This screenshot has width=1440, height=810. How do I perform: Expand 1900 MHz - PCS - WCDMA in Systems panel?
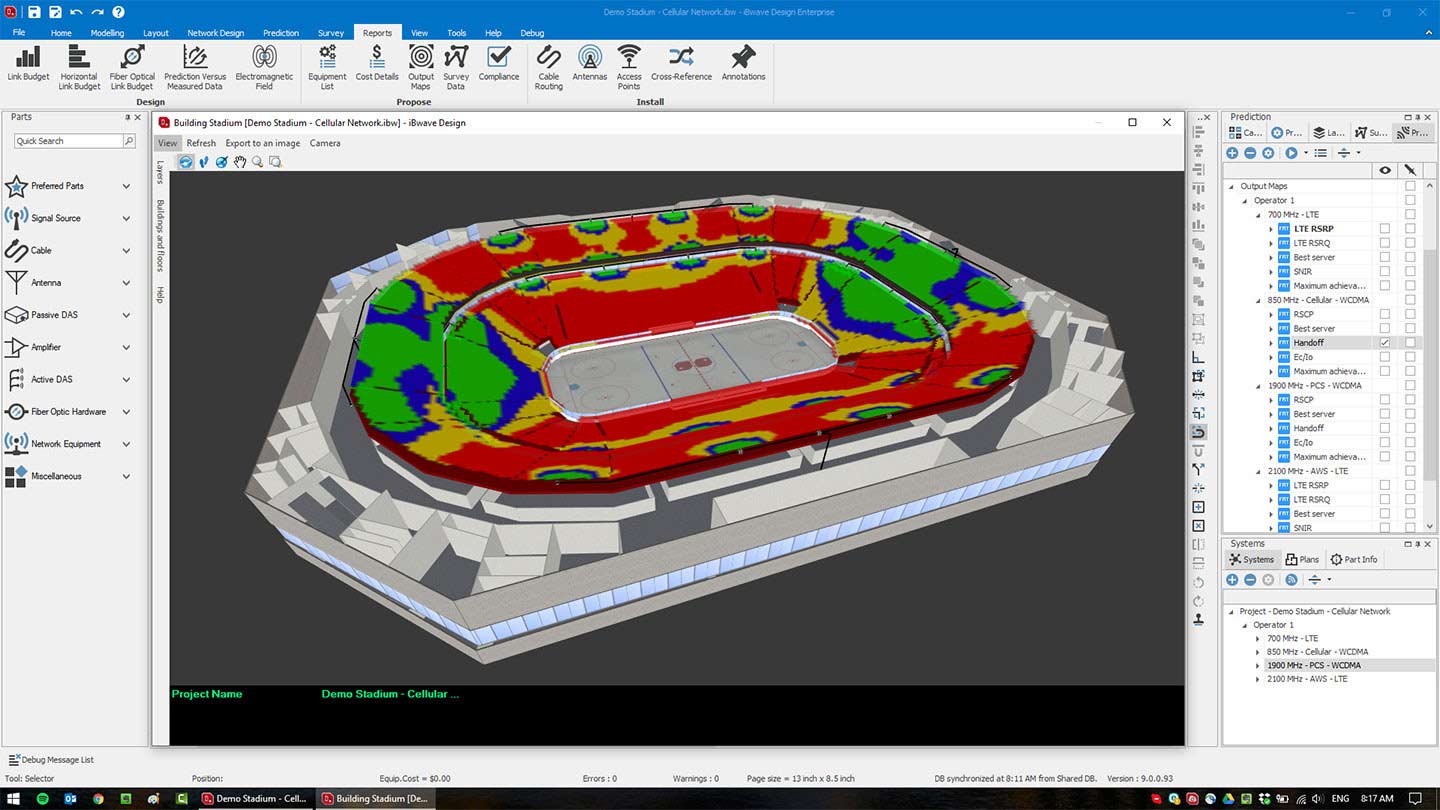[1258, 665]
